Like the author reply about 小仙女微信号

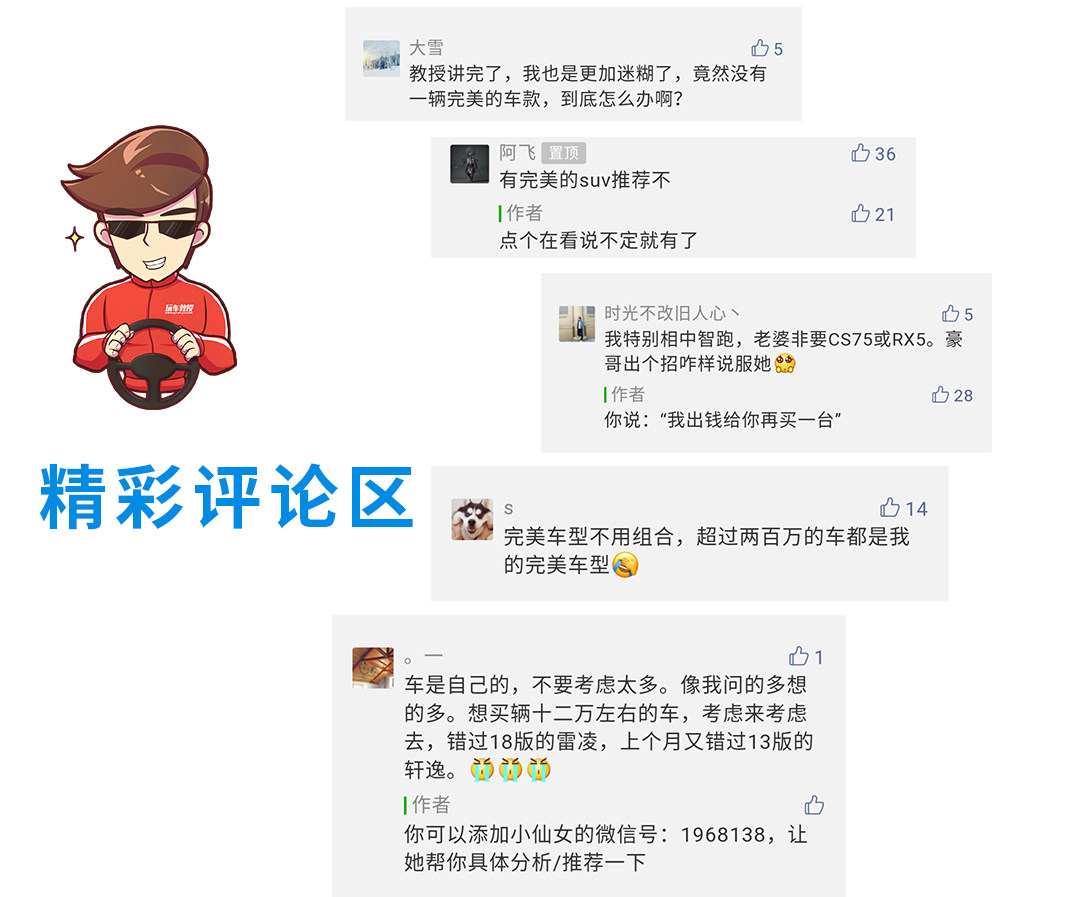[x=814, y=805]
